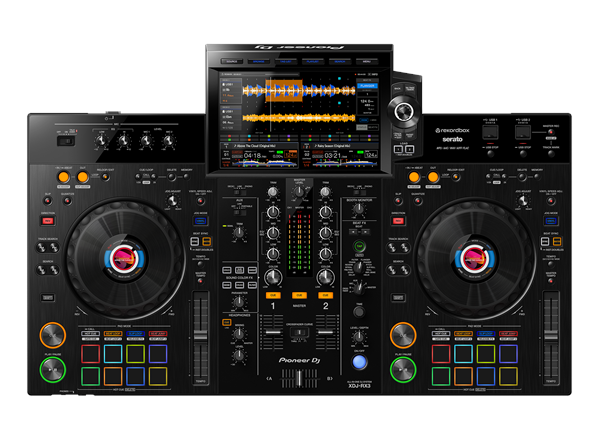Toggle right deck DIRECTION REV button
600x440 pixels.
tap(398, 221)
